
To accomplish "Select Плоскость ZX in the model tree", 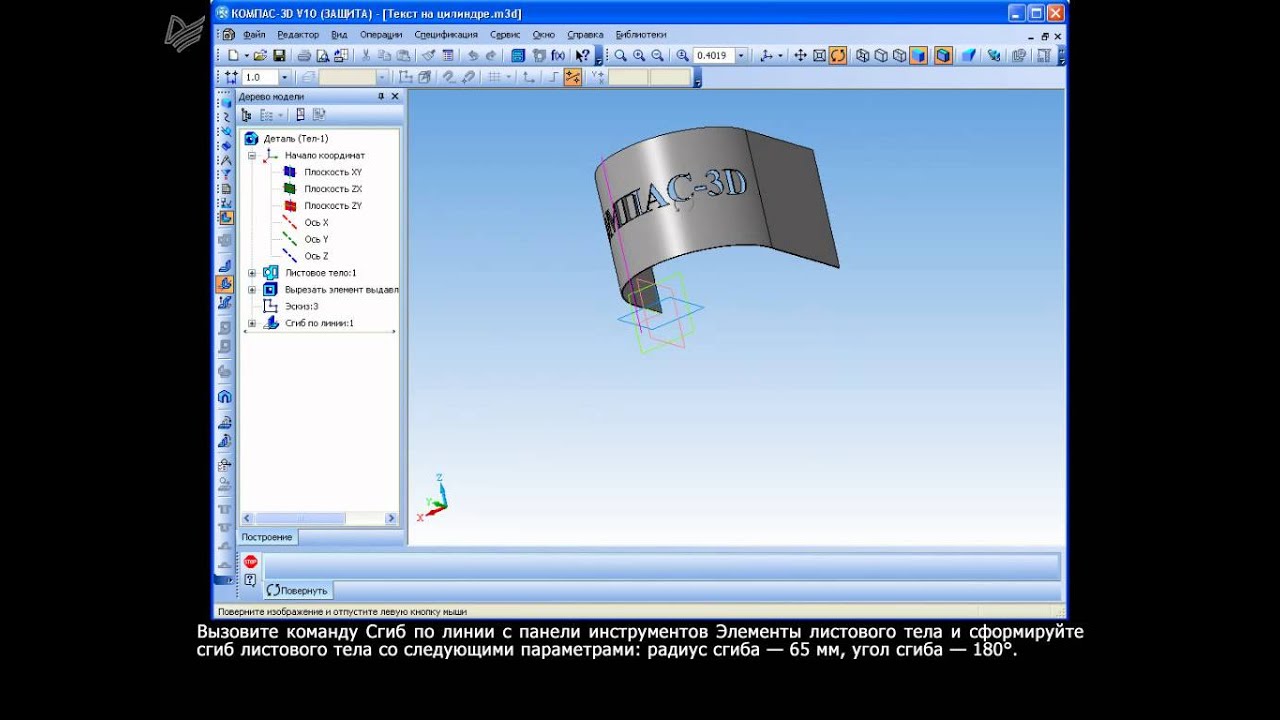I will [x=333, y=189].
